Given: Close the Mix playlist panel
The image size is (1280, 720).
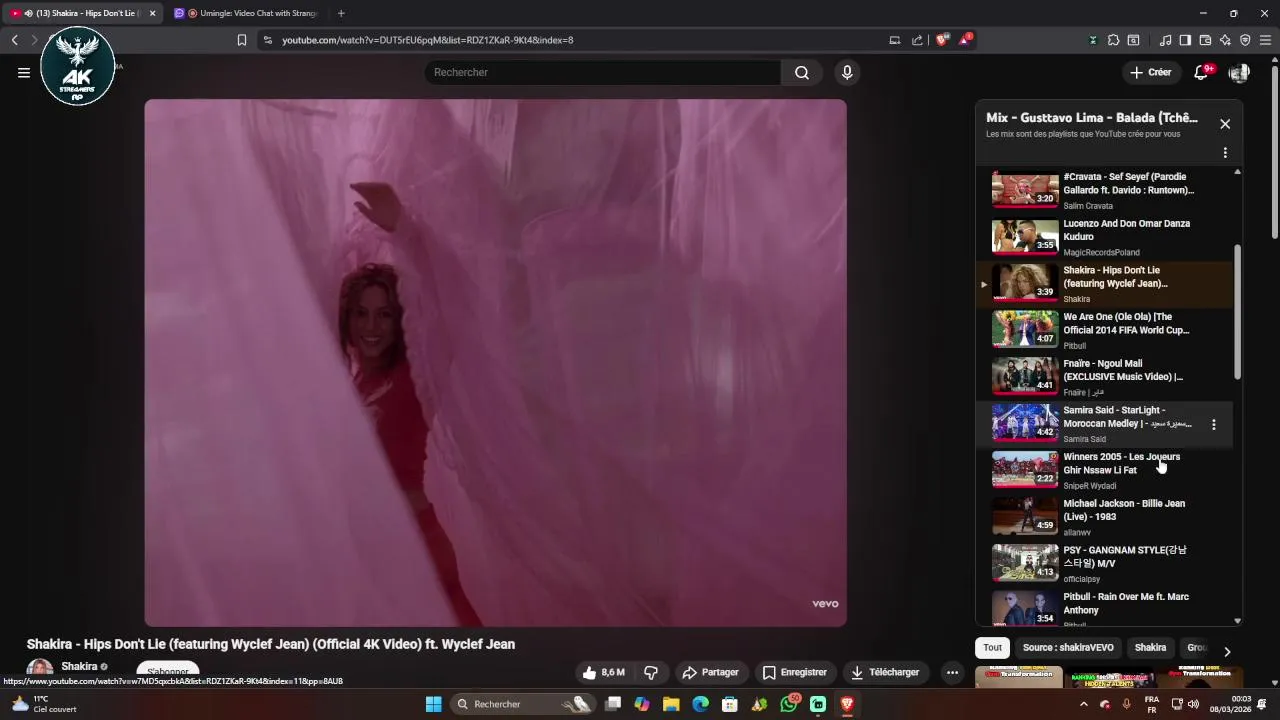Looking at the screenshot, I should point(1225,124).
